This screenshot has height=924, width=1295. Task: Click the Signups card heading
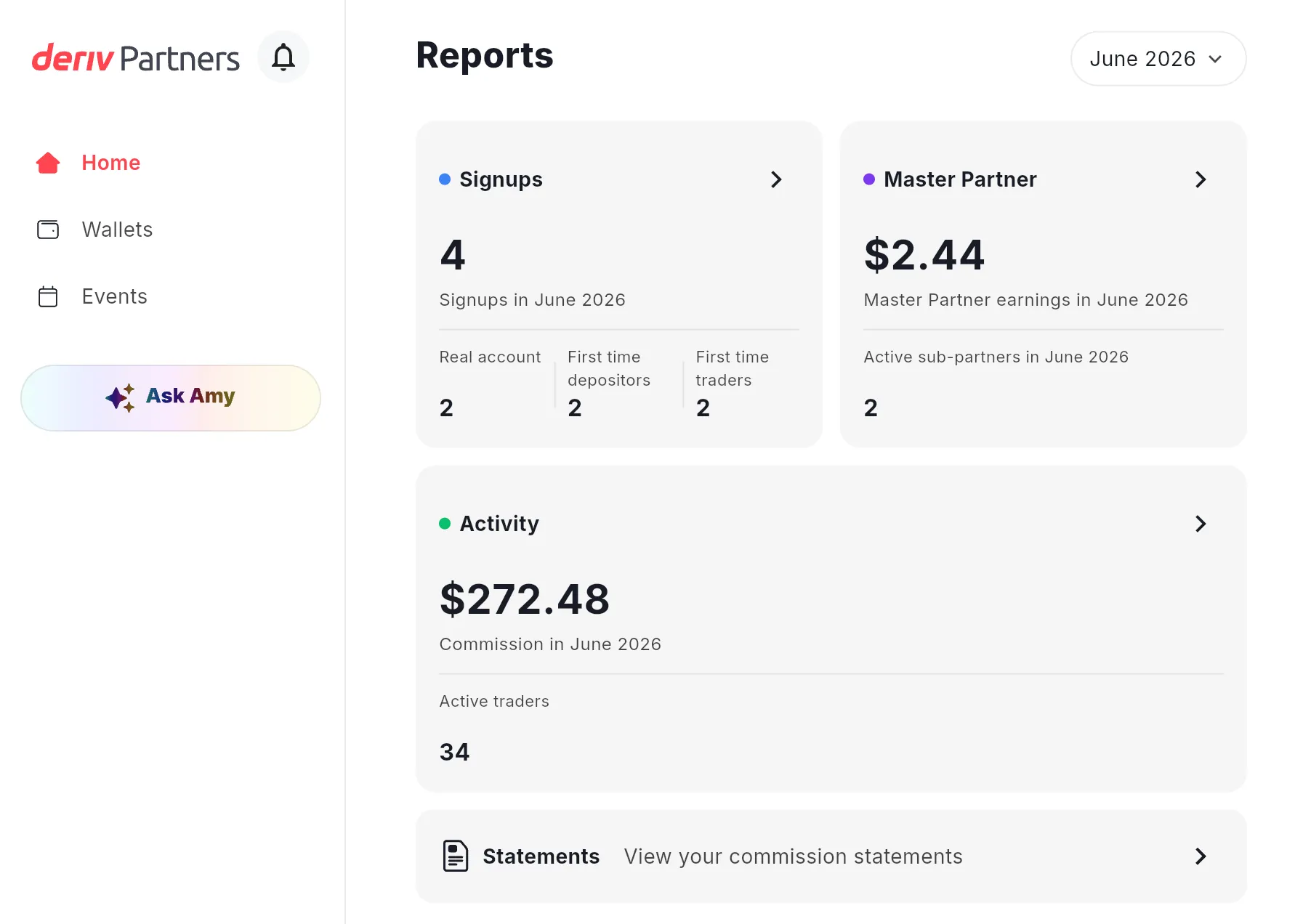tap(501, 179)
